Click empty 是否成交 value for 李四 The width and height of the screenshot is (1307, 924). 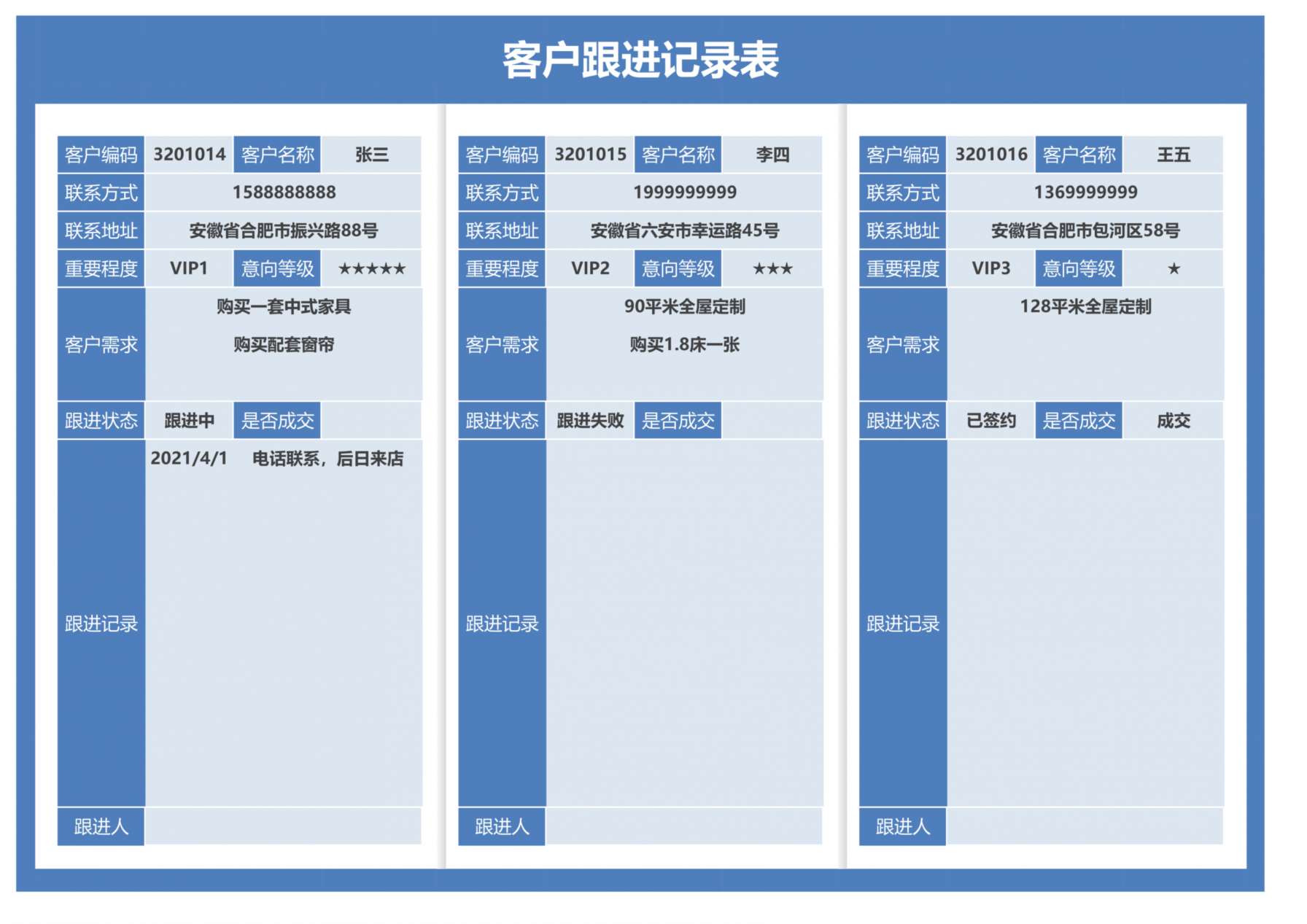(x=772, y=421)
